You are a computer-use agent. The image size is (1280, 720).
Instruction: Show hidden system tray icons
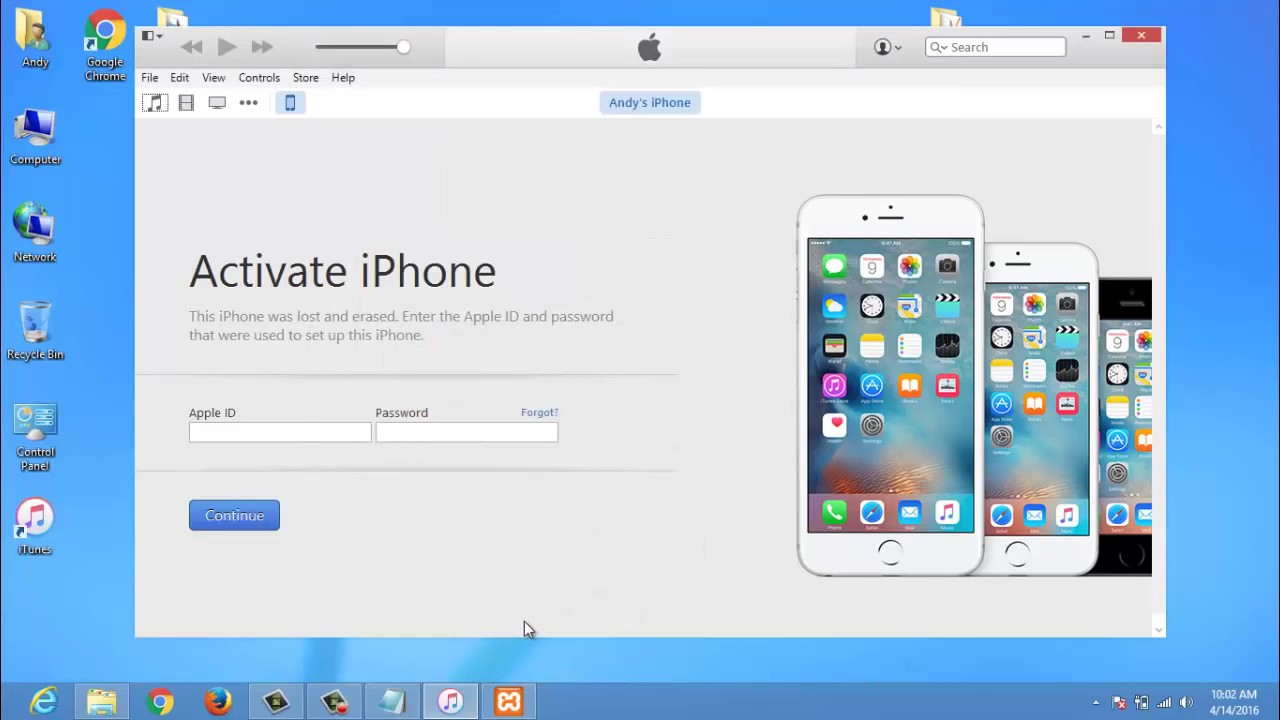[1096, 703]
